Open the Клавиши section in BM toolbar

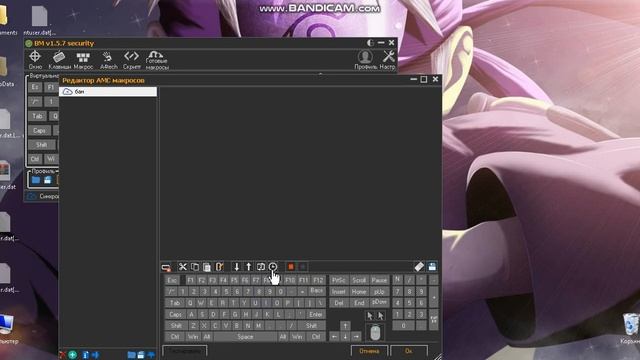tap(60, 60)
